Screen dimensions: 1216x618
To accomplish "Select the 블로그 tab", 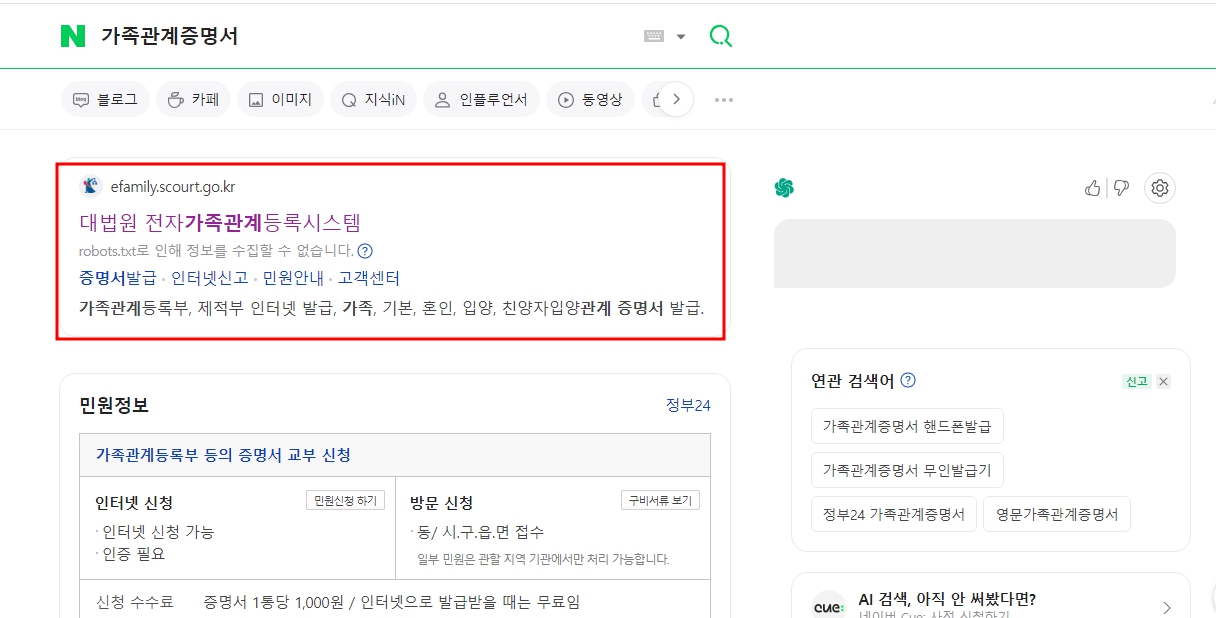I will [x=105, y=99].
